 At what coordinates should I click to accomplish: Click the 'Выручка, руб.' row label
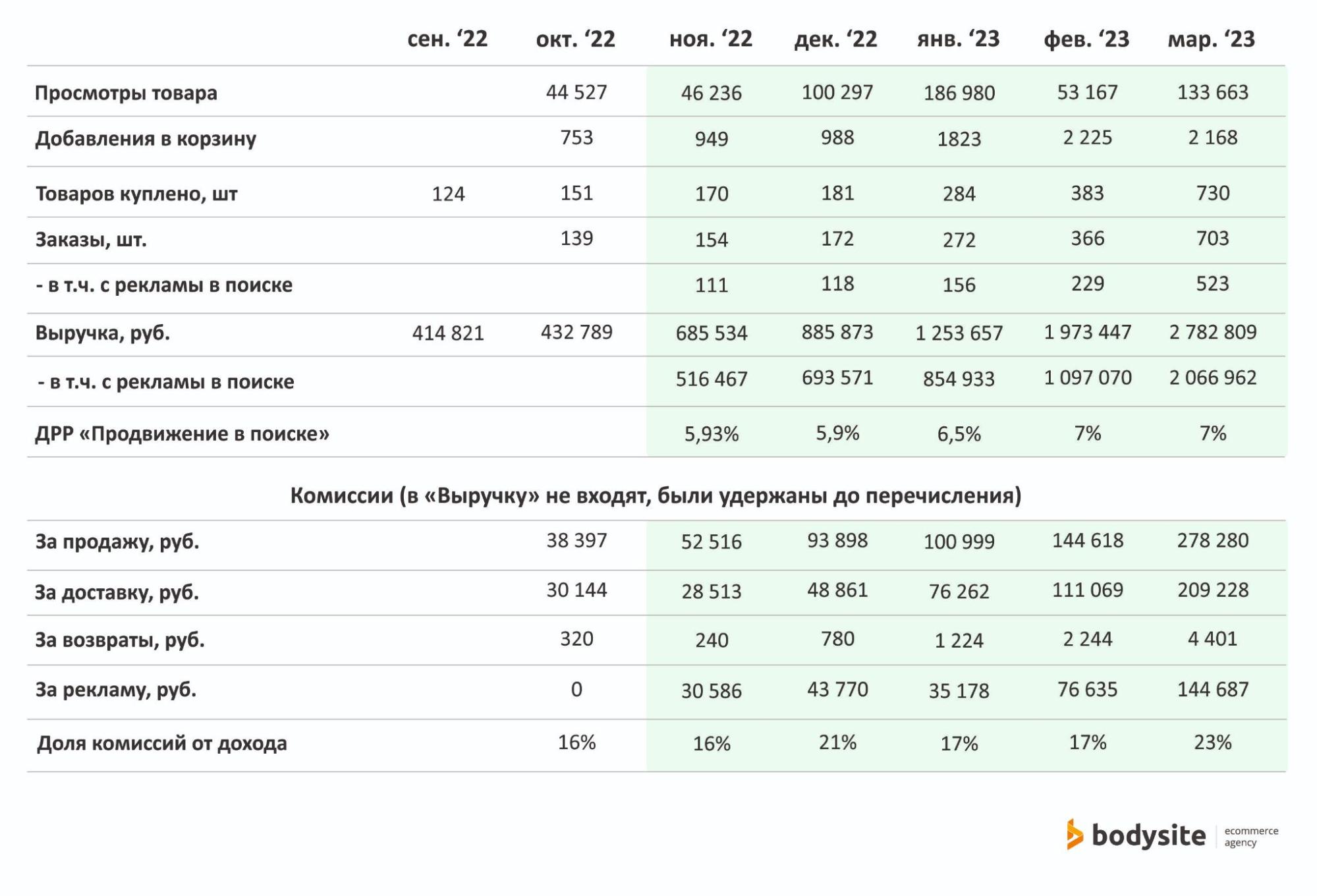[102, 333]
